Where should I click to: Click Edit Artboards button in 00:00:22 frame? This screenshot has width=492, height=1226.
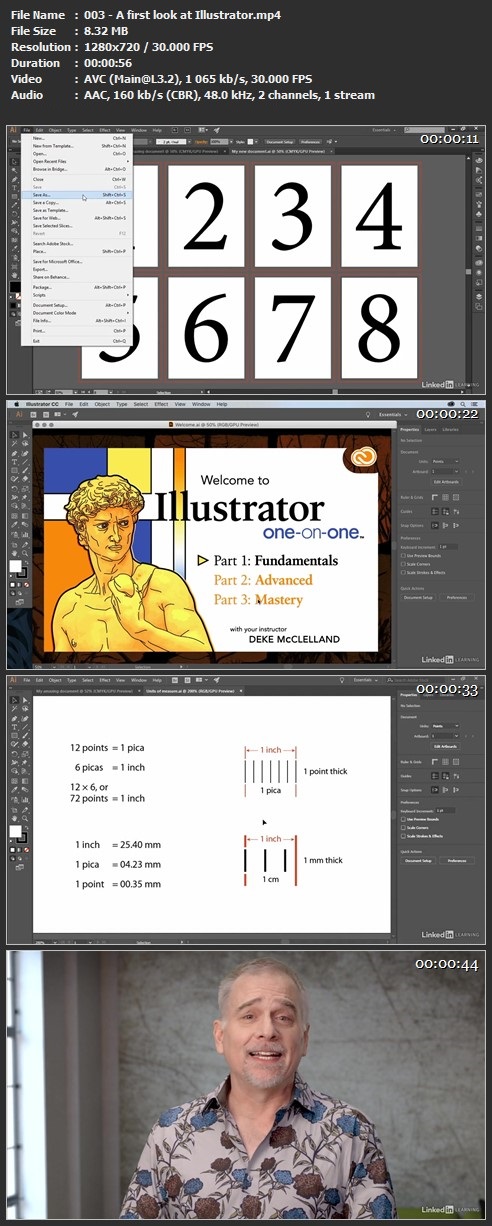(x=446, y=482)
